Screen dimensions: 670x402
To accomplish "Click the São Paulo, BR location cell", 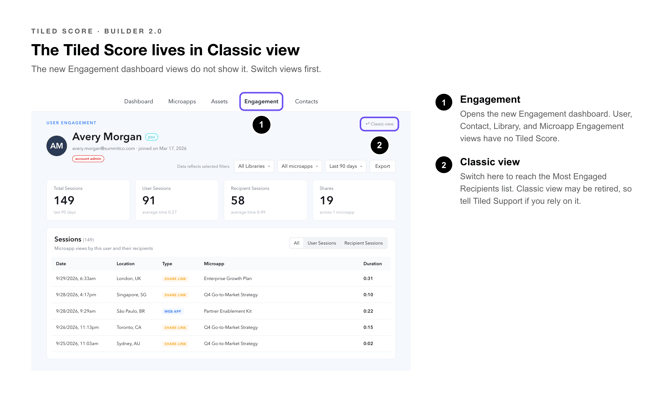I will [131, 311].
